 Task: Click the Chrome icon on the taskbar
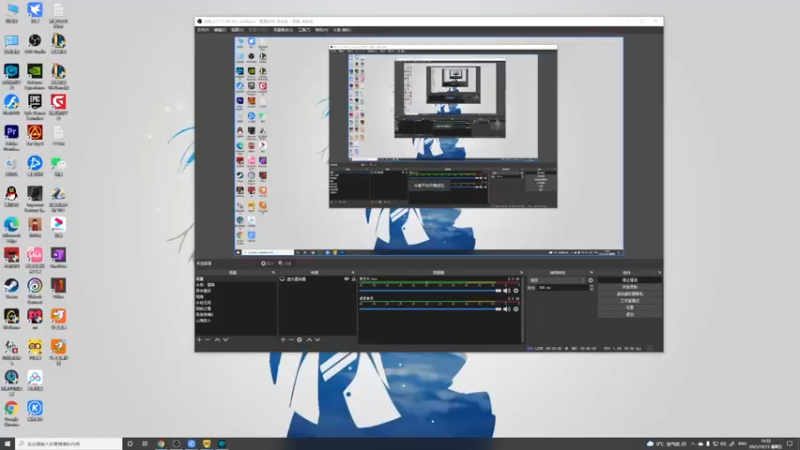point(161,444)
